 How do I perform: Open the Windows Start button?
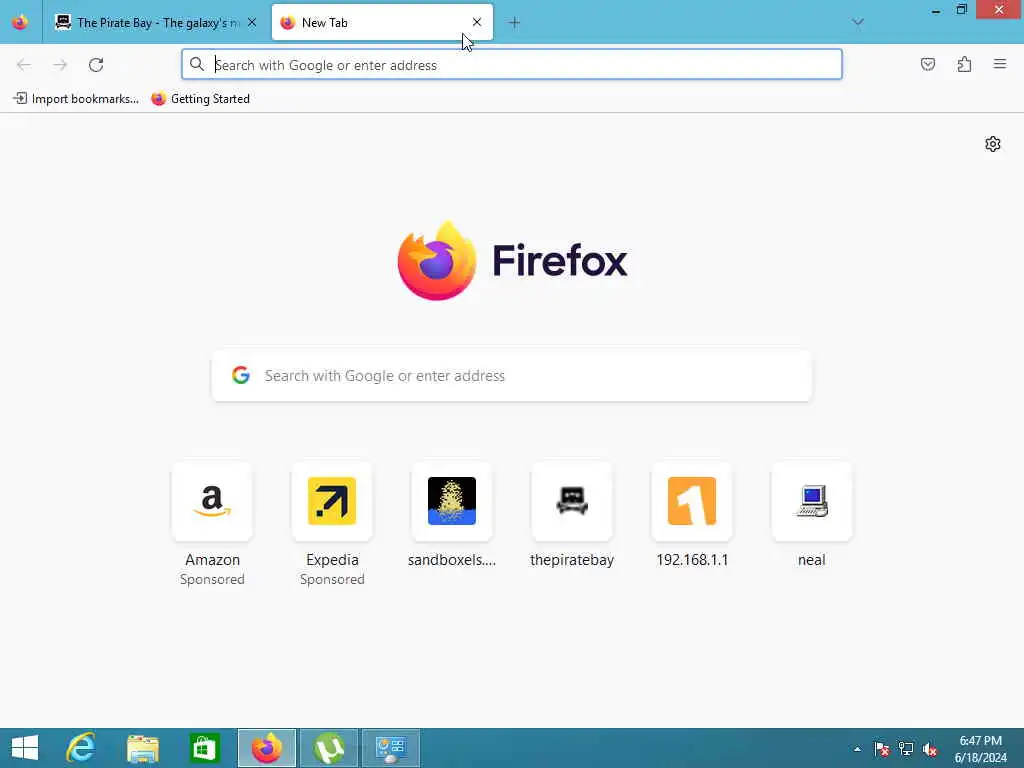click(25, 748)
